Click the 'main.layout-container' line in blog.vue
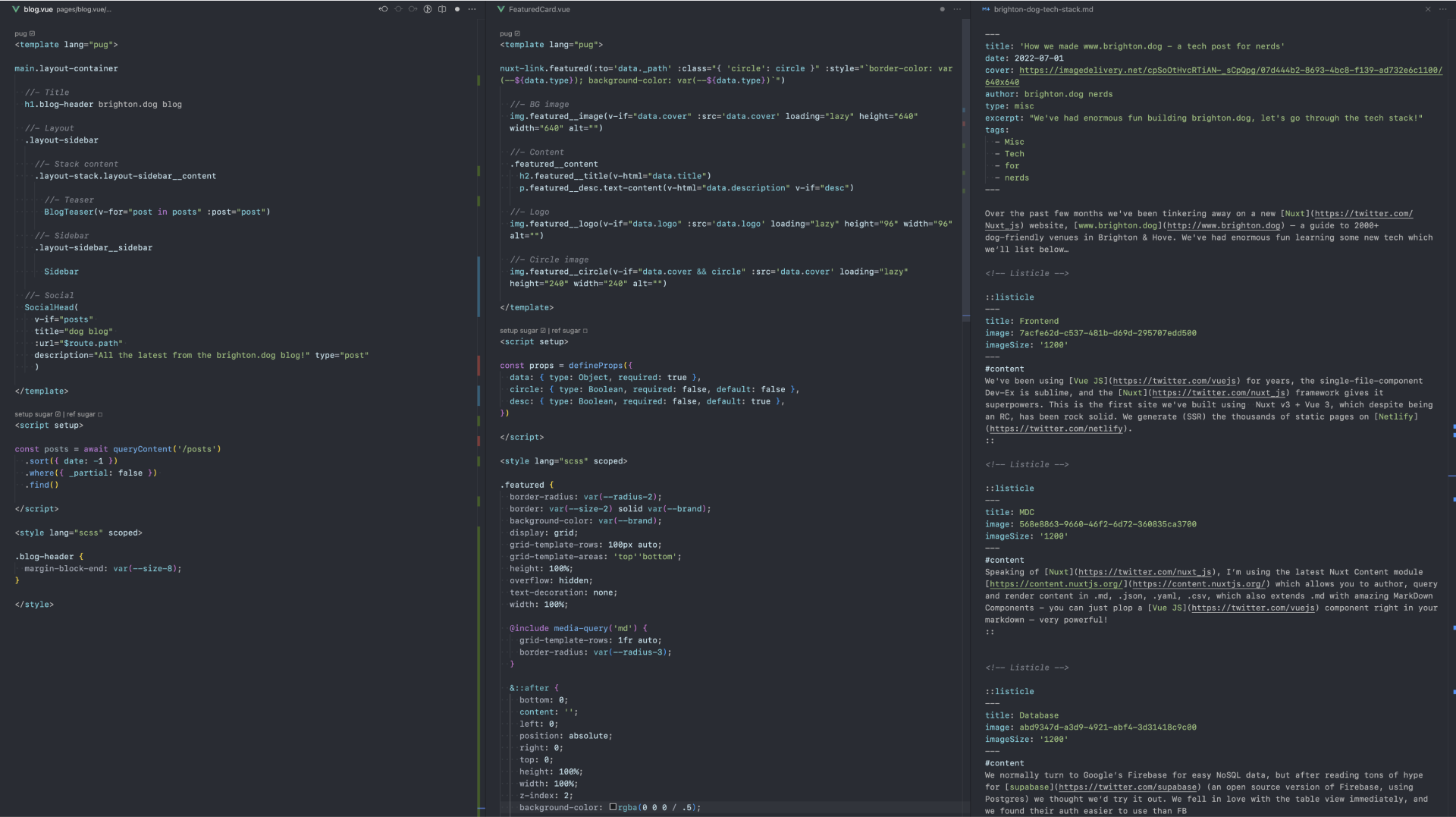 [66, 68]
